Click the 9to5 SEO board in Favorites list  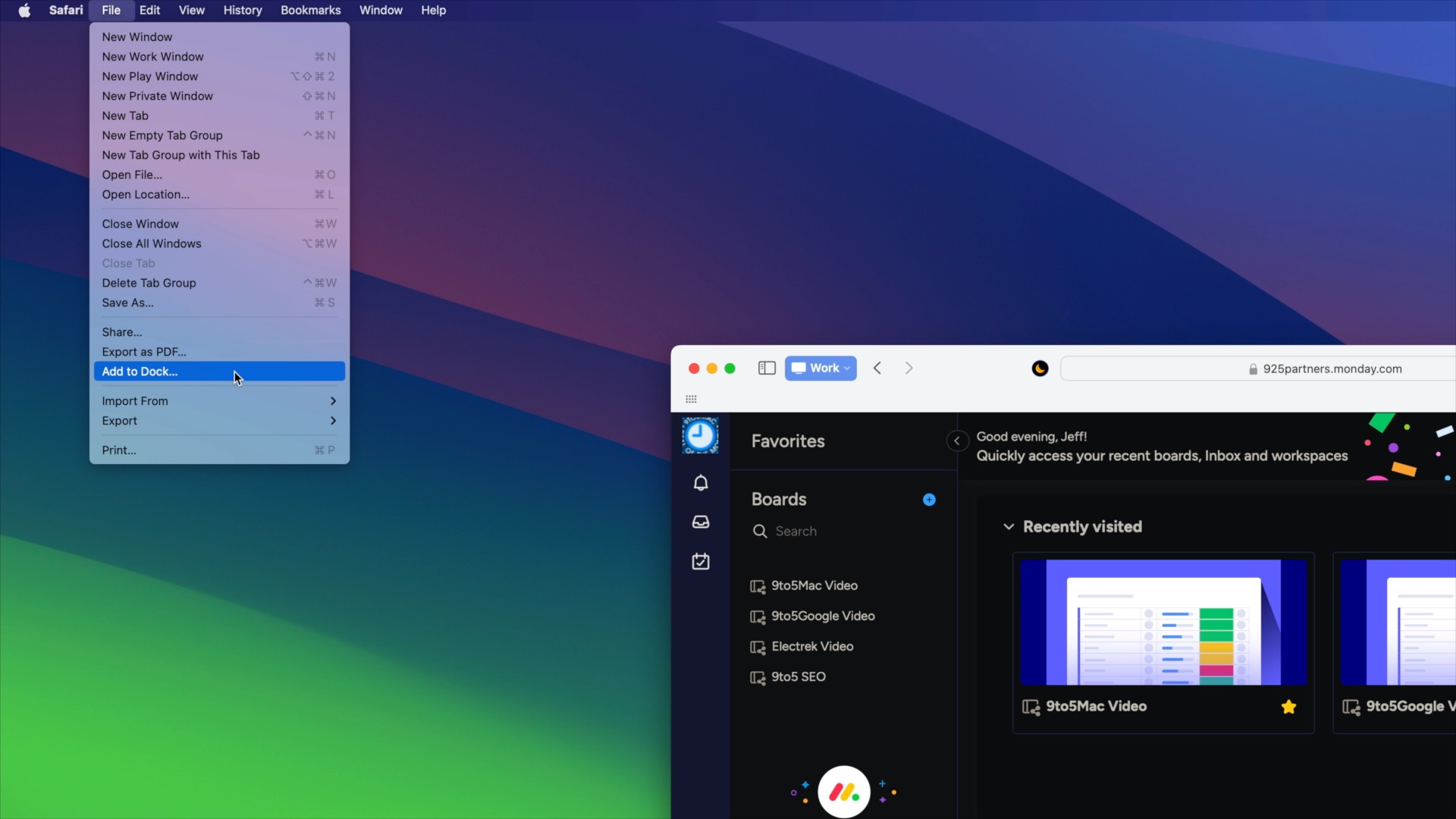tap(798, 677)
